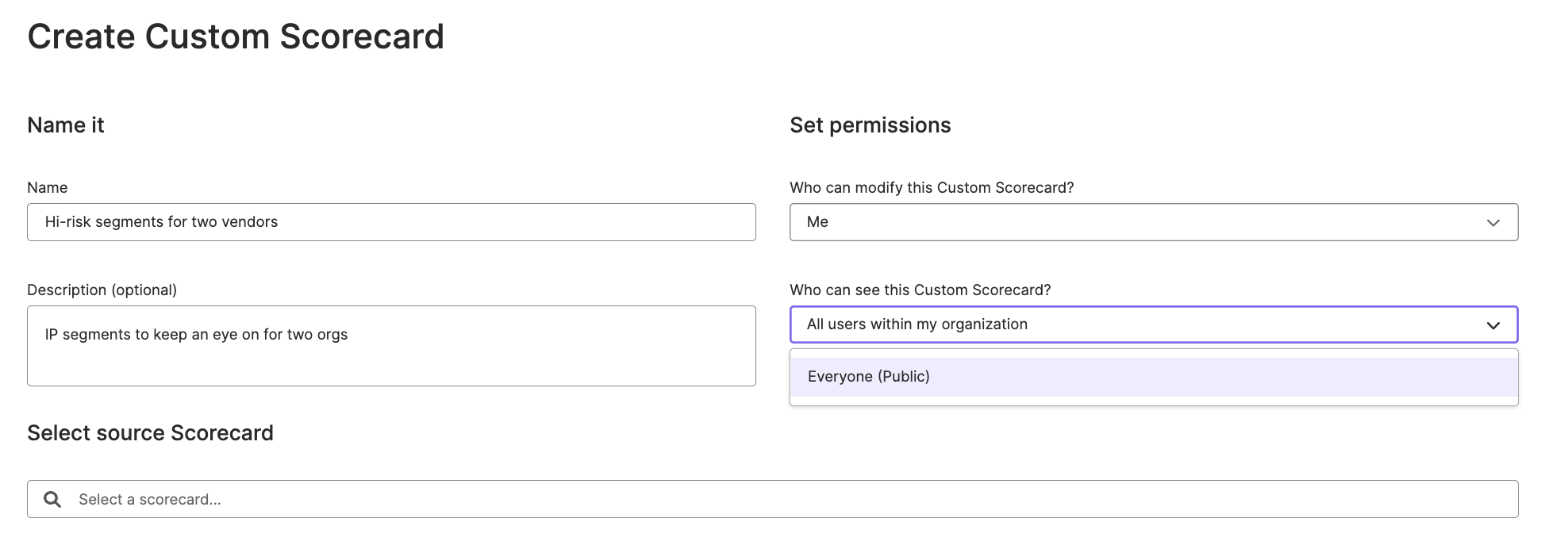Click the 'Name it' section heading
1568x549 pixels.
pos(66,125)
